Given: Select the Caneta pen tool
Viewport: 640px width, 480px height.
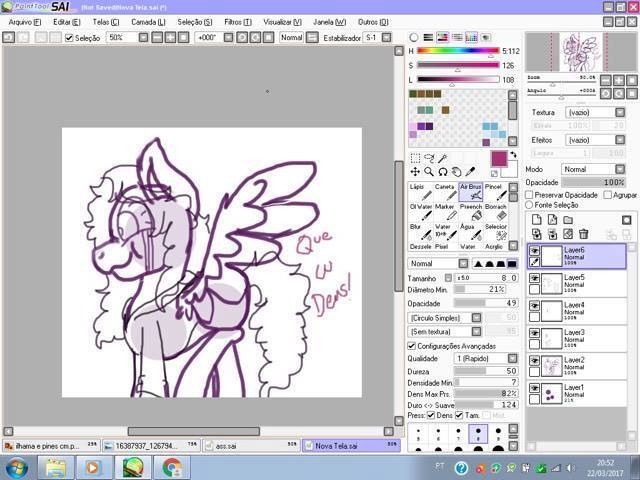Looking at the screenshot, I should [x=446, y=192].
